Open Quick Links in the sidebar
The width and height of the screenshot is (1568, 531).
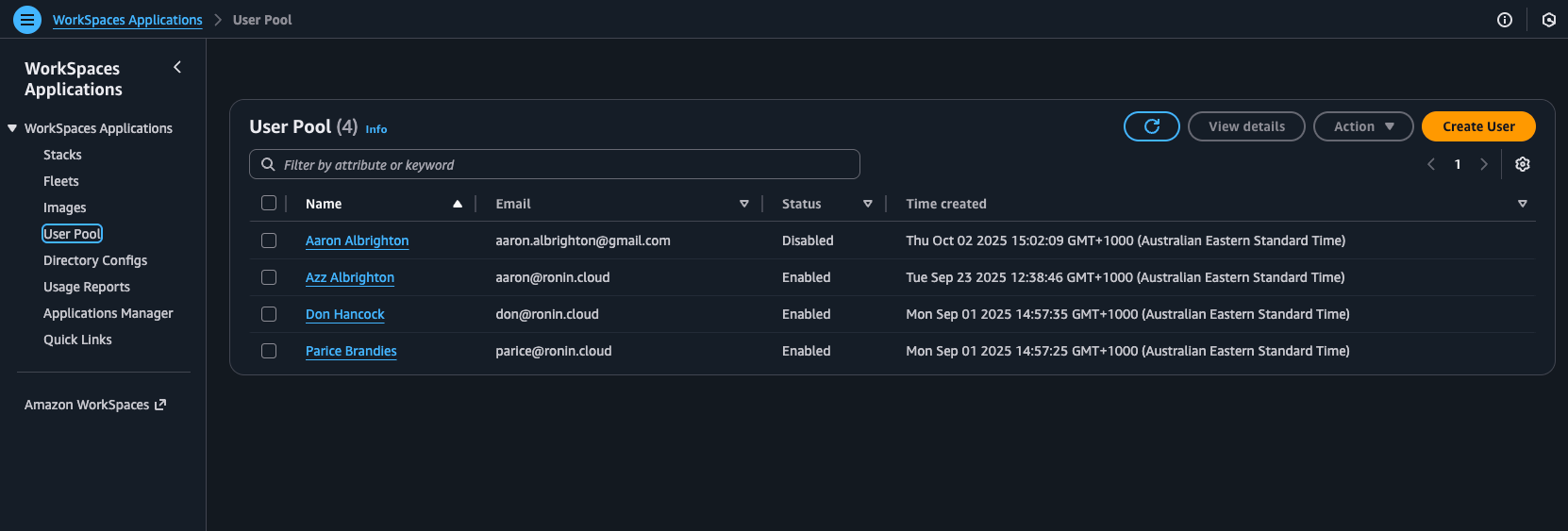pyautogui.click(x=77, y=340)
